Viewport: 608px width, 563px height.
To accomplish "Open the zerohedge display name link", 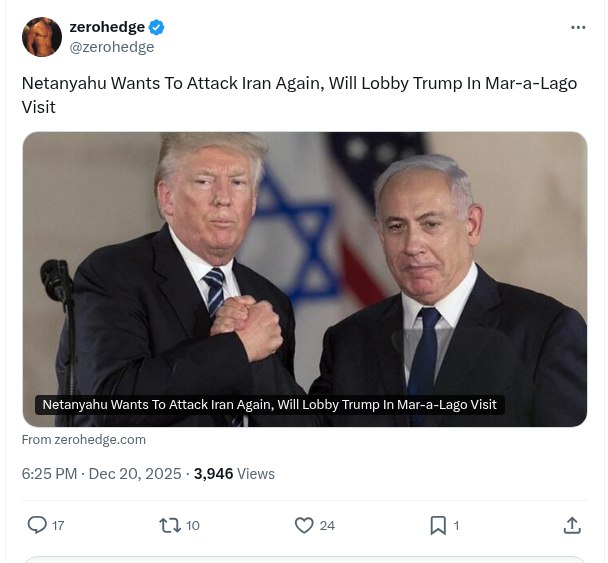I will pos(107,27).
